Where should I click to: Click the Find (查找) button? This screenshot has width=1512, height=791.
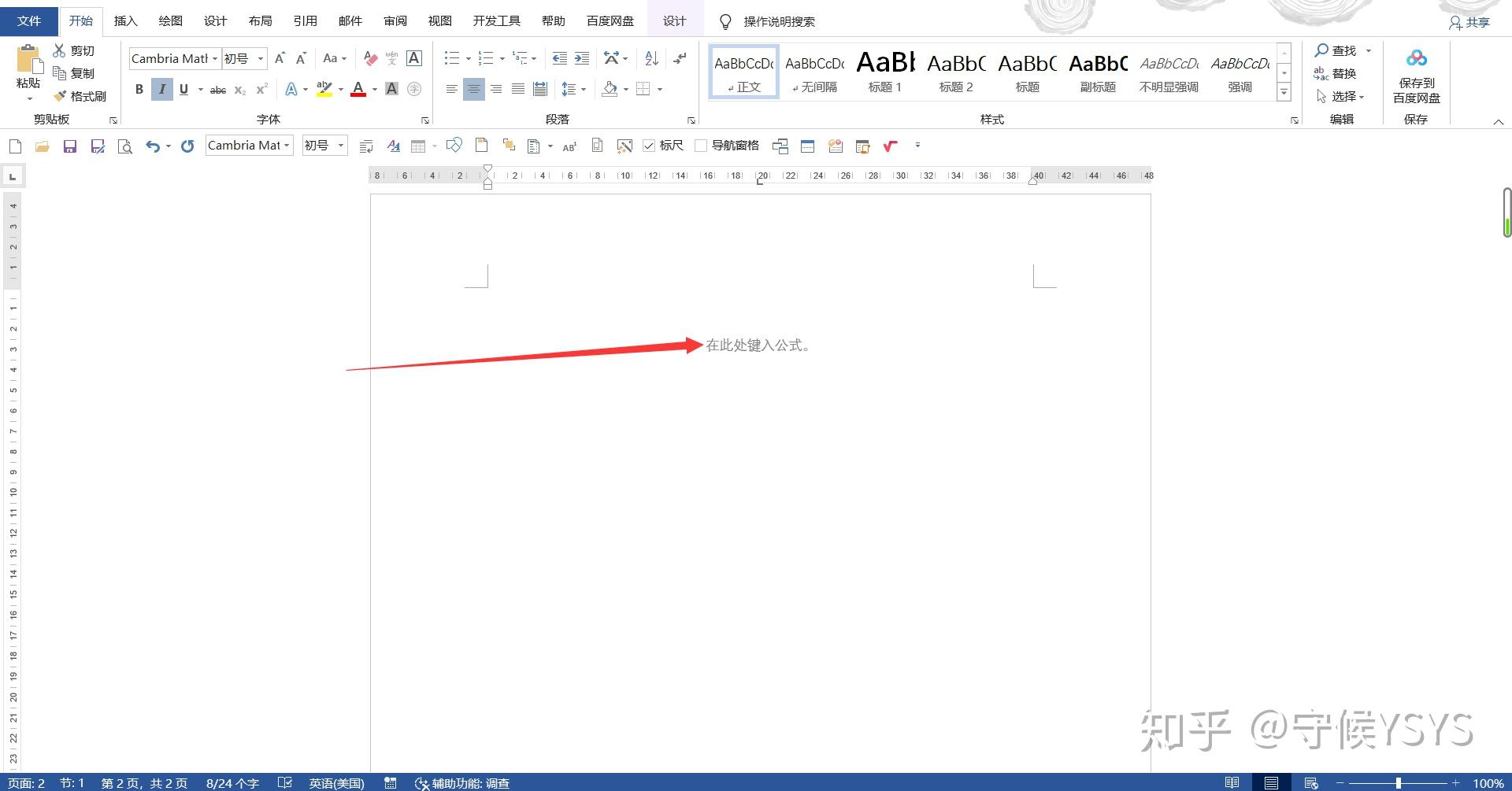coord(1336,50)
